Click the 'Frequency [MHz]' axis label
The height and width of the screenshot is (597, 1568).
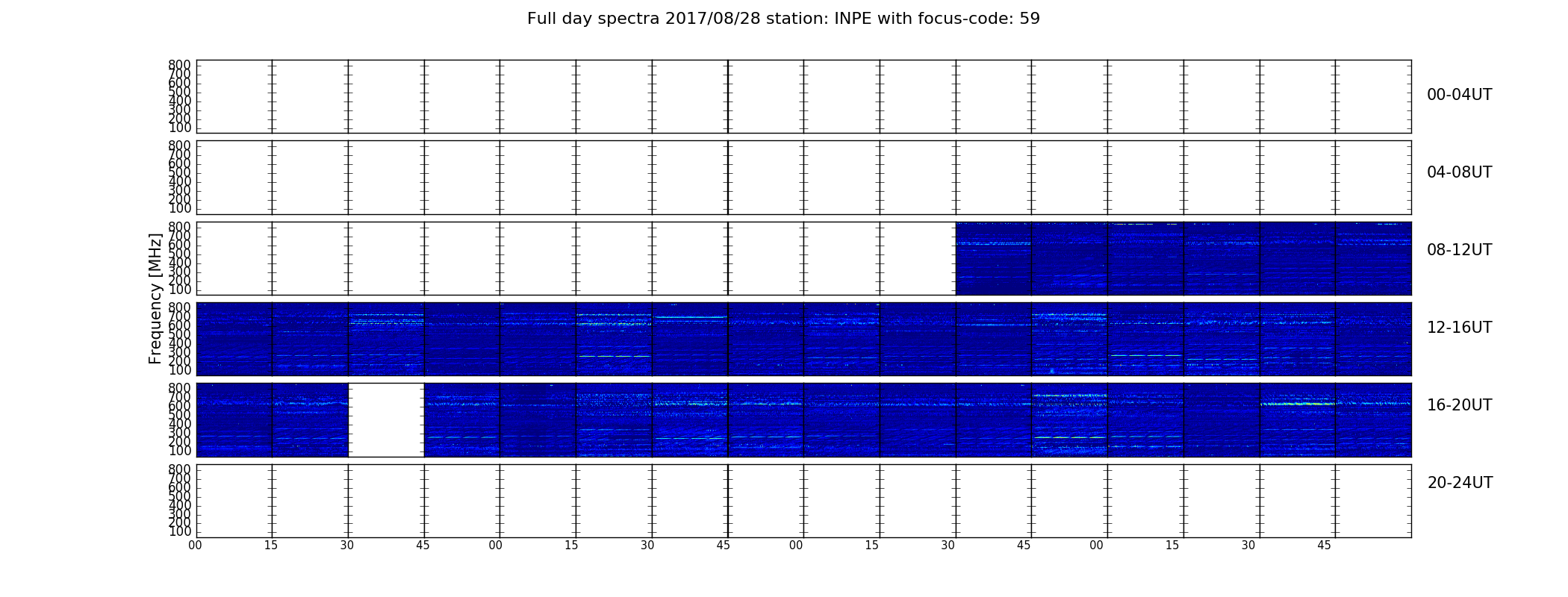coord(155,298)
